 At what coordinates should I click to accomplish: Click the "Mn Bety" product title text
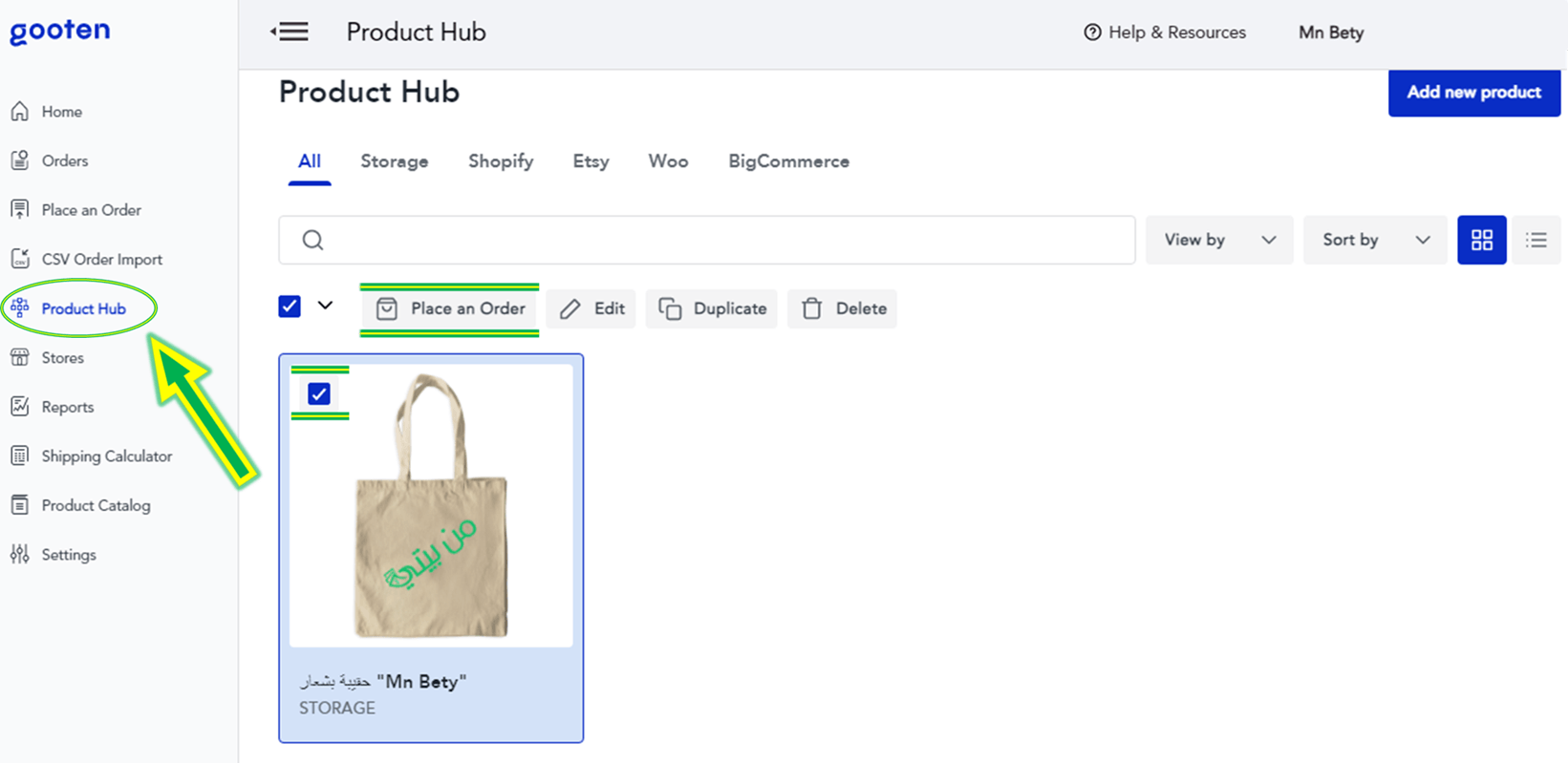(x=383, y=682)
